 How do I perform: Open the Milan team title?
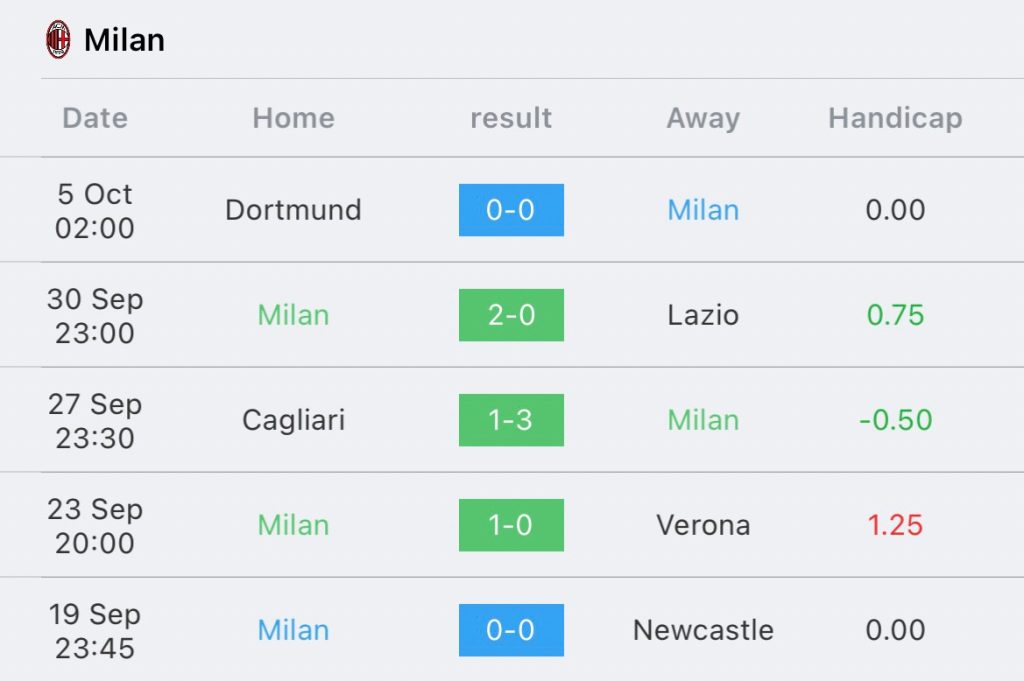(124, 40)
